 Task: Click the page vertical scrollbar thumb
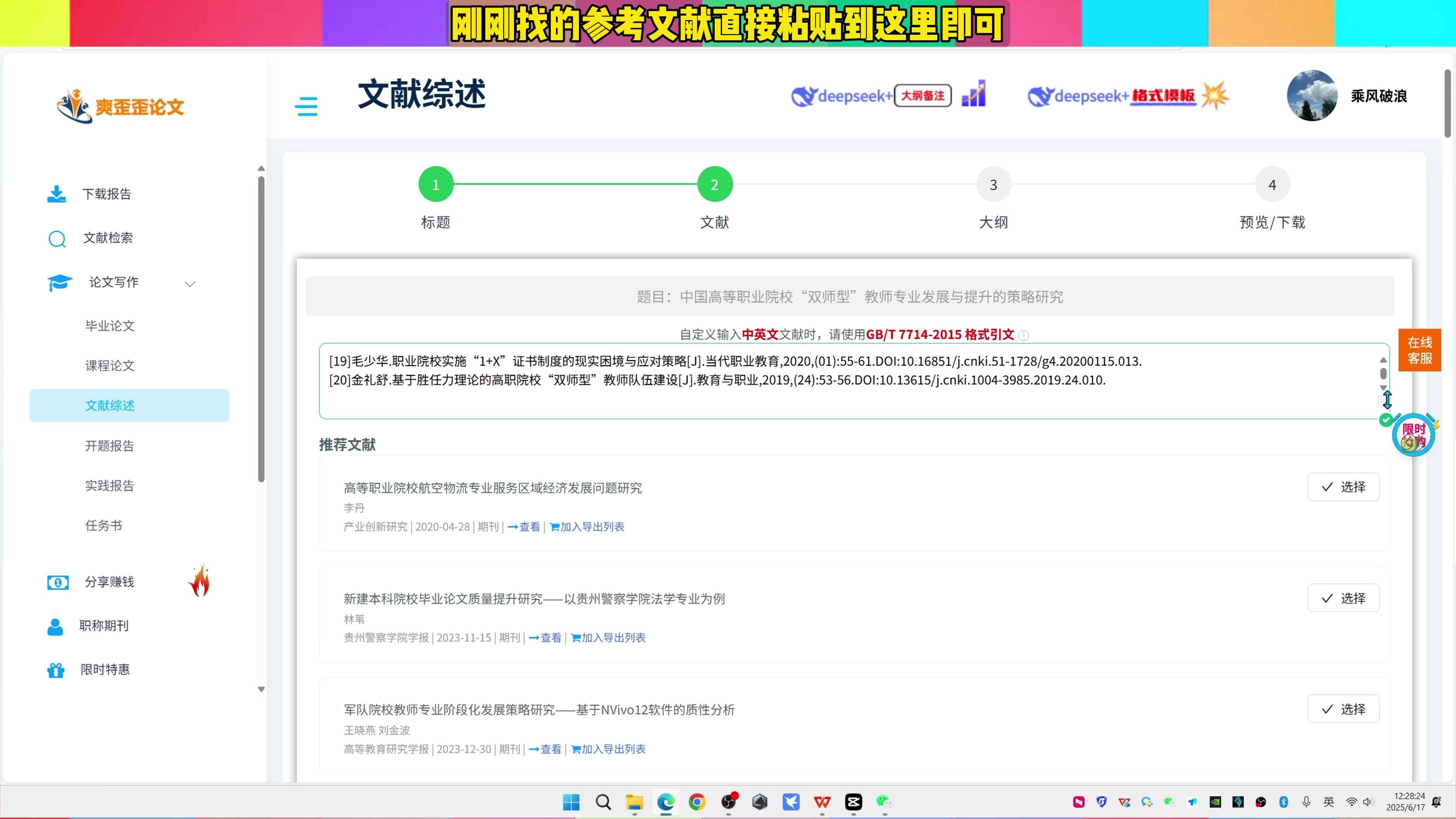point(1448,104)
